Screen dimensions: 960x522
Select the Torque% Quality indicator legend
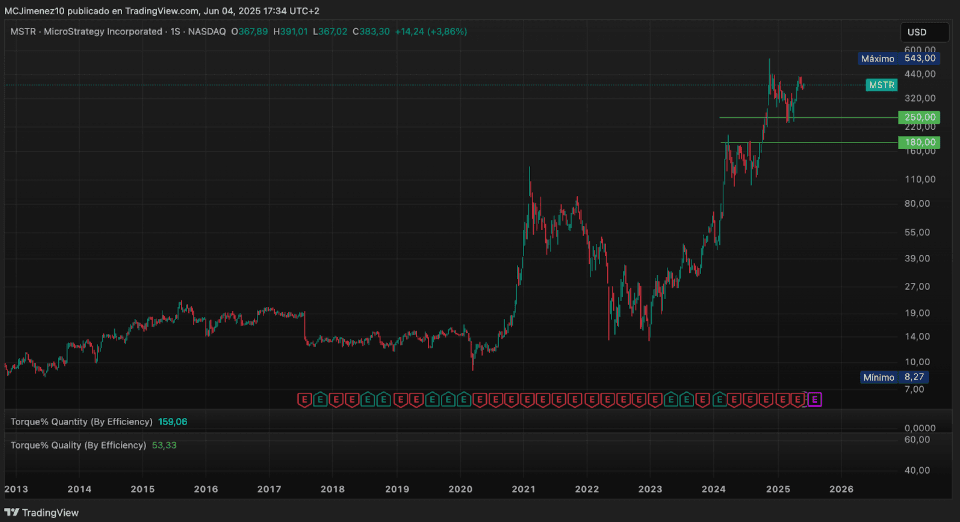pyautogui.click(x=78, y=445)
